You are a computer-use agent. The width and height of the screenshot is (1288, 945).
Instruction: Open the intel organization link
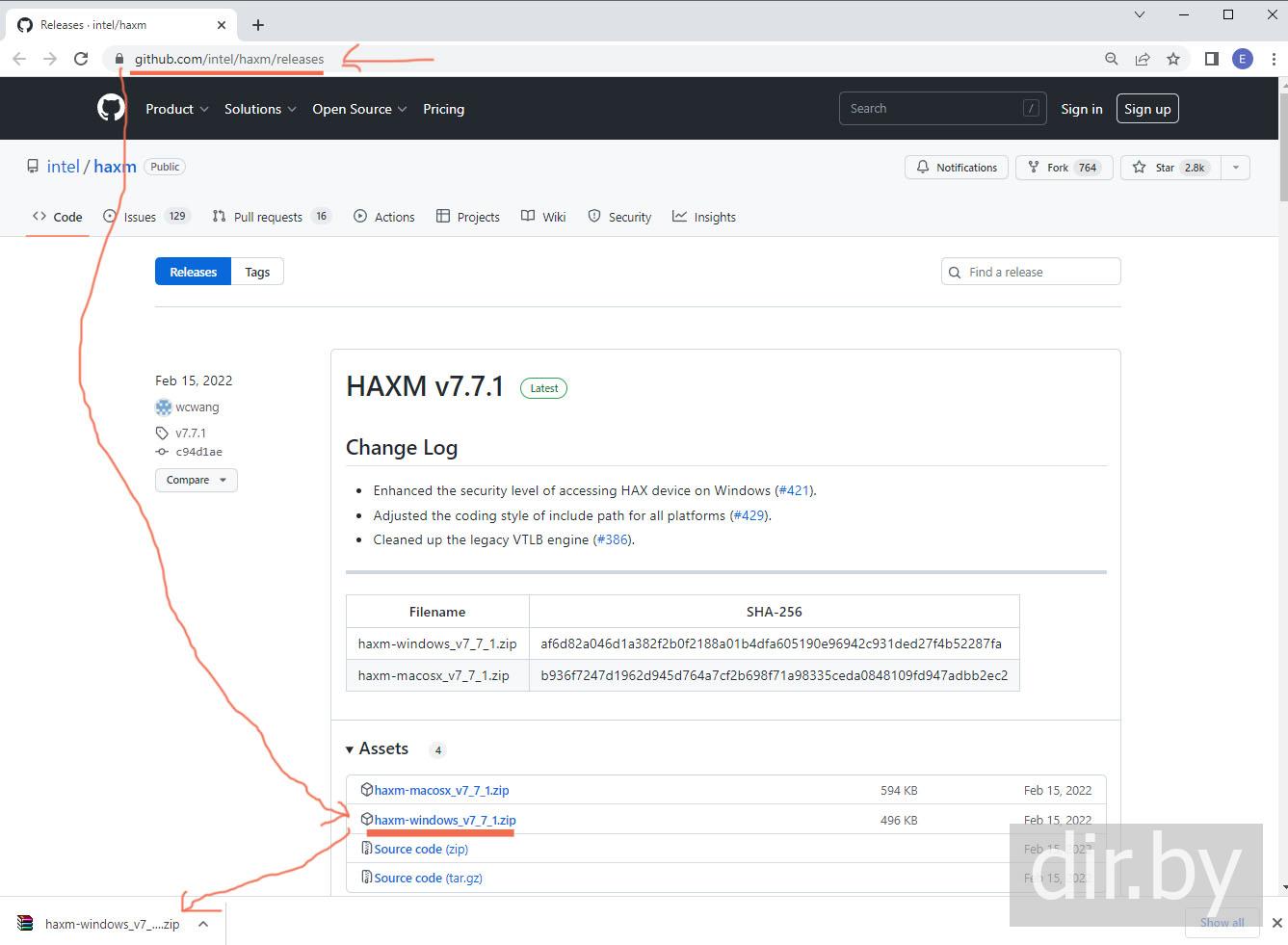[64, 167]
